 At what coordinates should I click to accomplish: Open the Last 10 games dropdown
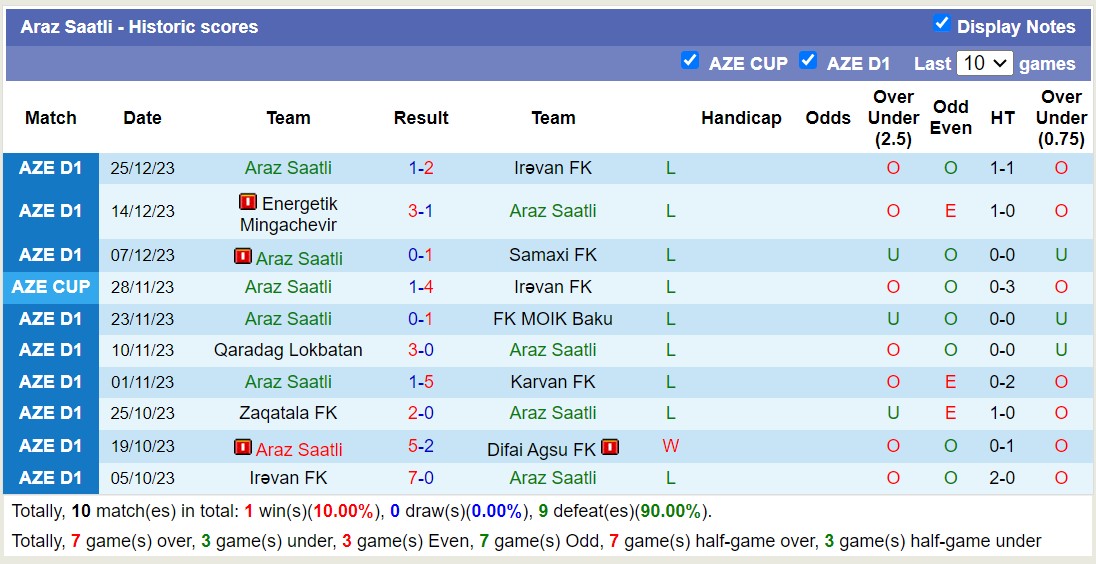click(984, 63)
